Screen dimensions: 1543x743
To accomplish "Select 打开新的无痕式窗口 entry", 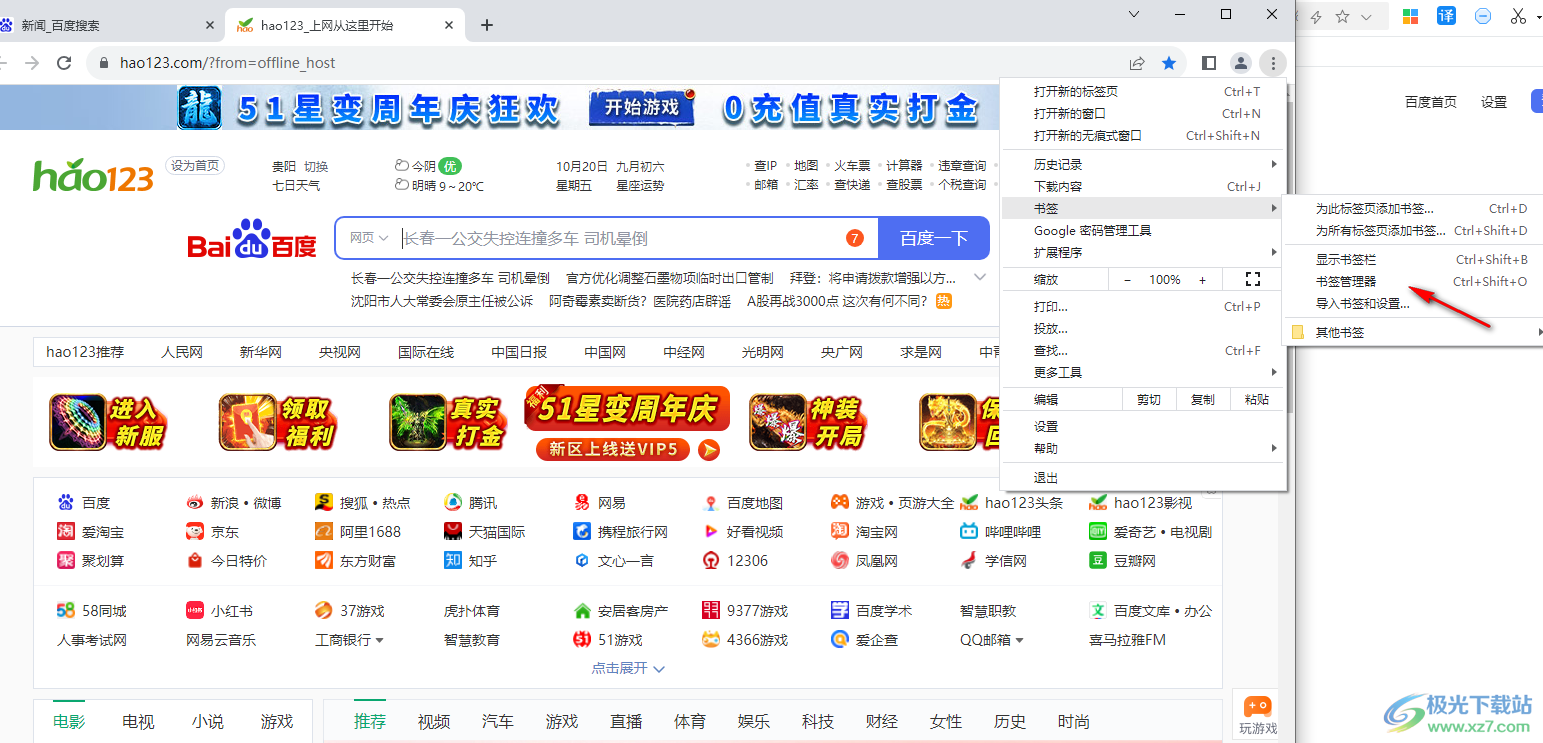I will pos(1142,135).
